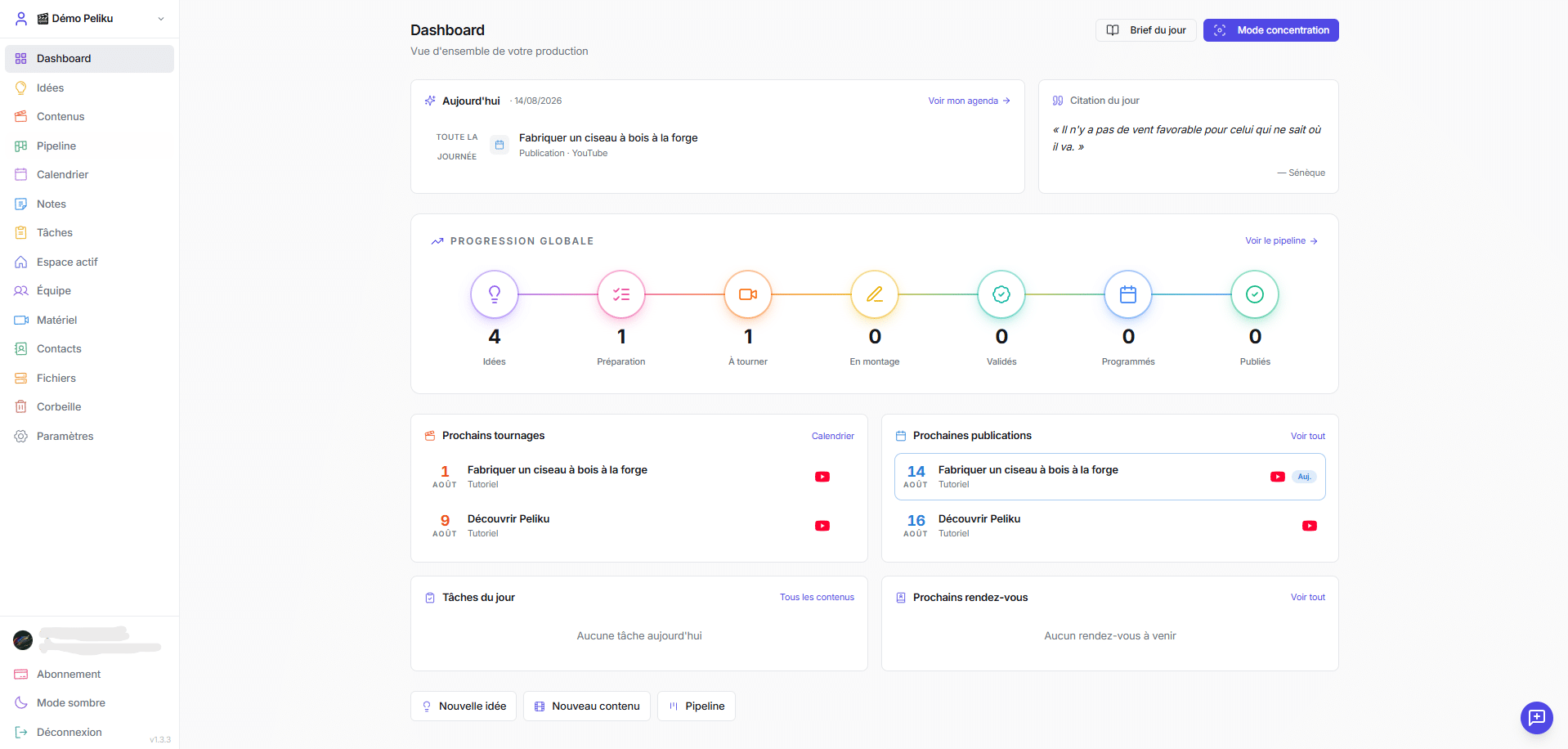Go to Espace actif
Viewport: 1568px width, 749px height.
coord(90,262)
